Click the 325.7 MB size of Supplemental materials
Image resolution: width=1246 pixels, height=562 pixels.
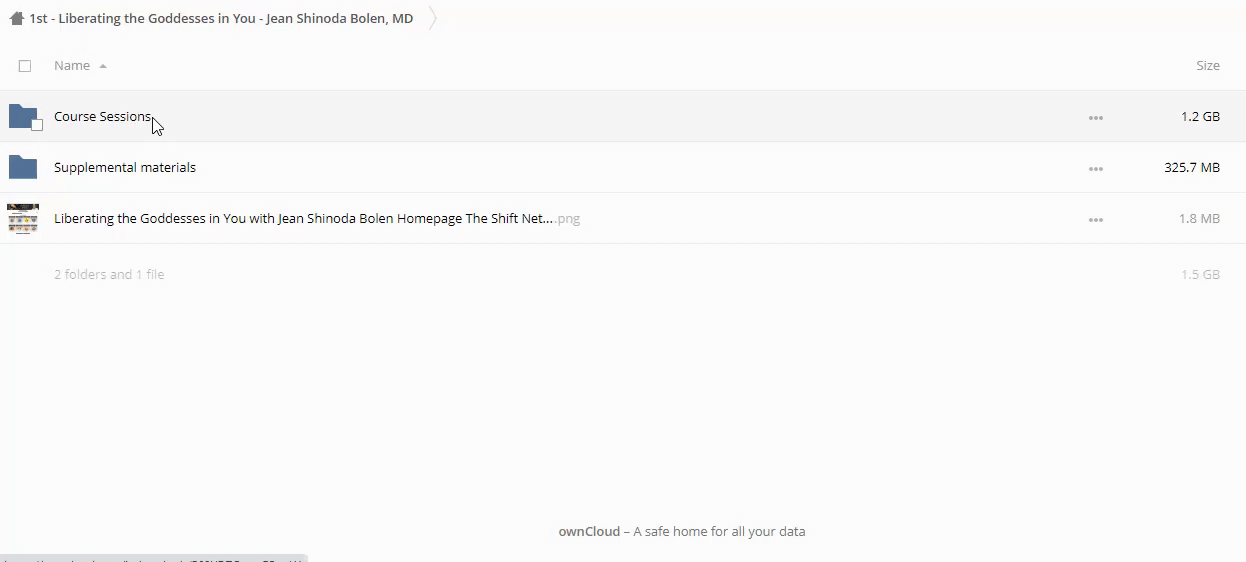pos(1191,168)
